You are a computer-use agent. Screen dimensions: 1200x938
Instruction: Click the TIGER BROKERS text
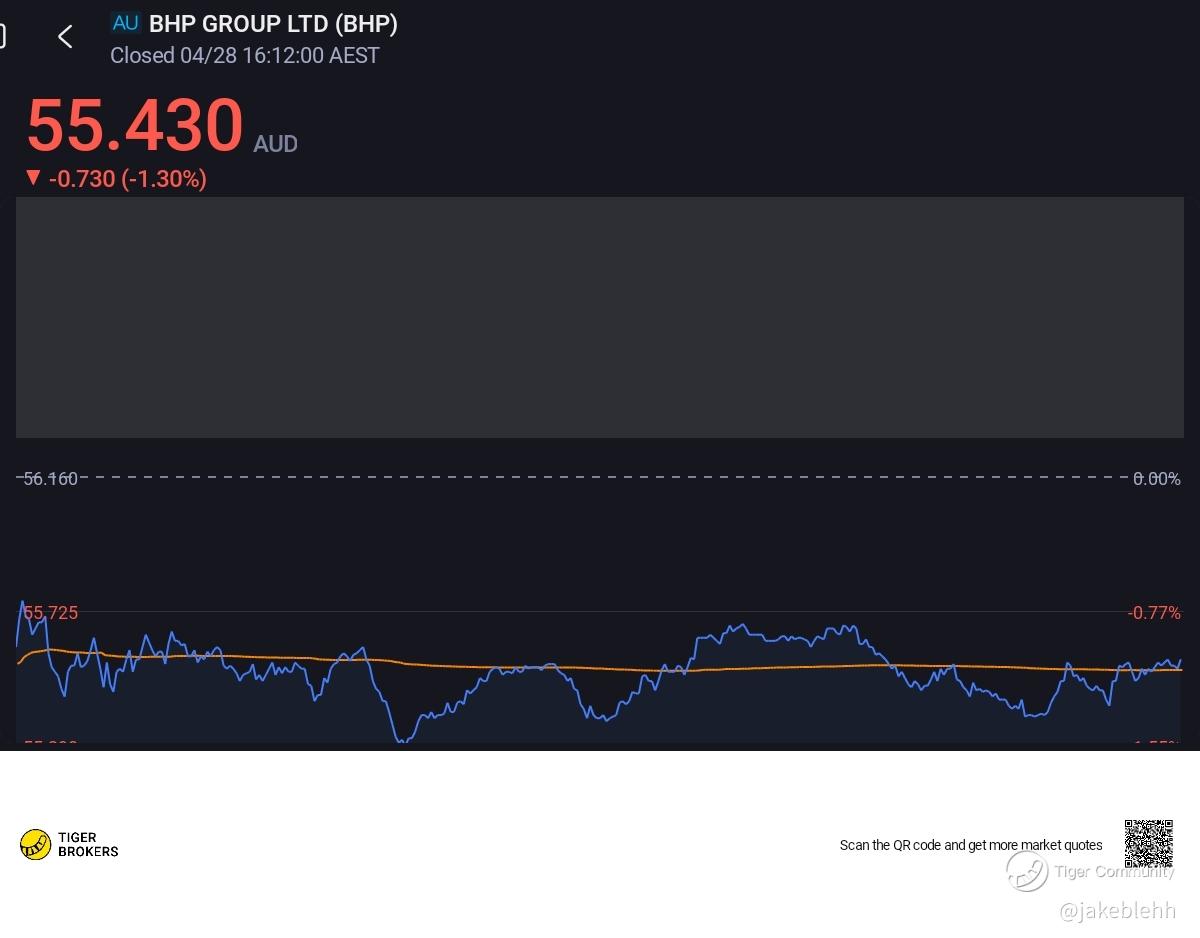click(x=88, y=845)
